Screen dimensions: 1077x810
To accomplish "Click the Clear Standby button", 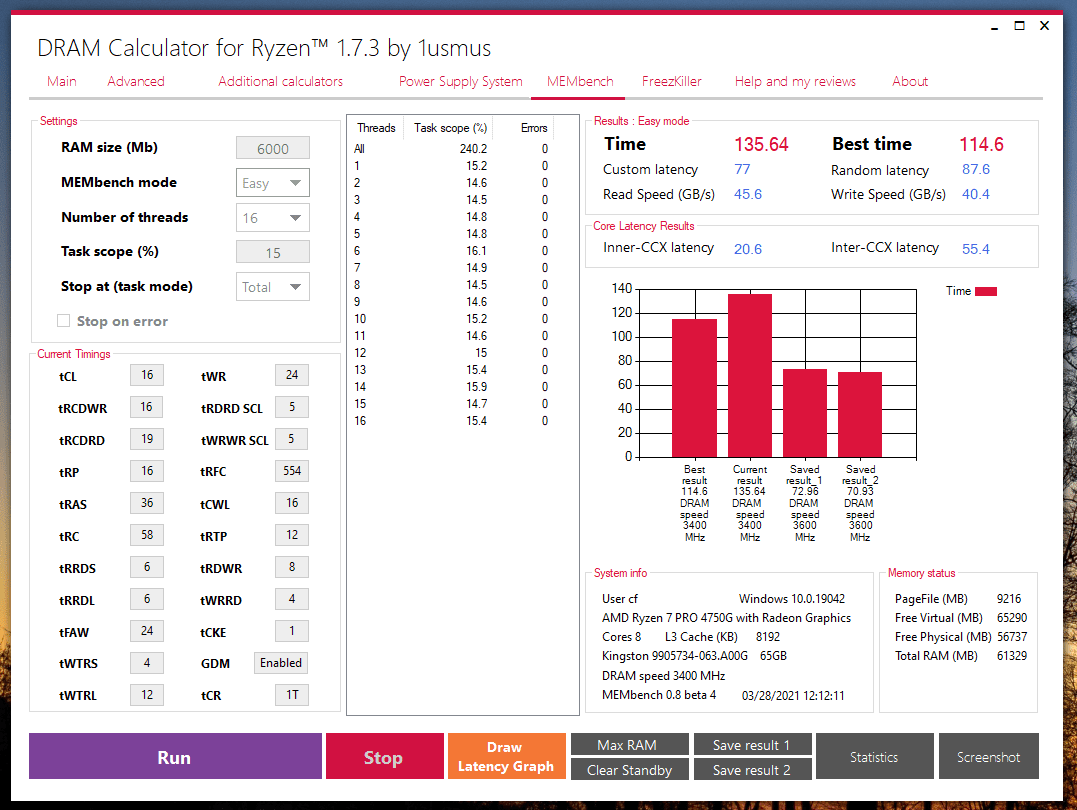I will (x=629, y=769).
